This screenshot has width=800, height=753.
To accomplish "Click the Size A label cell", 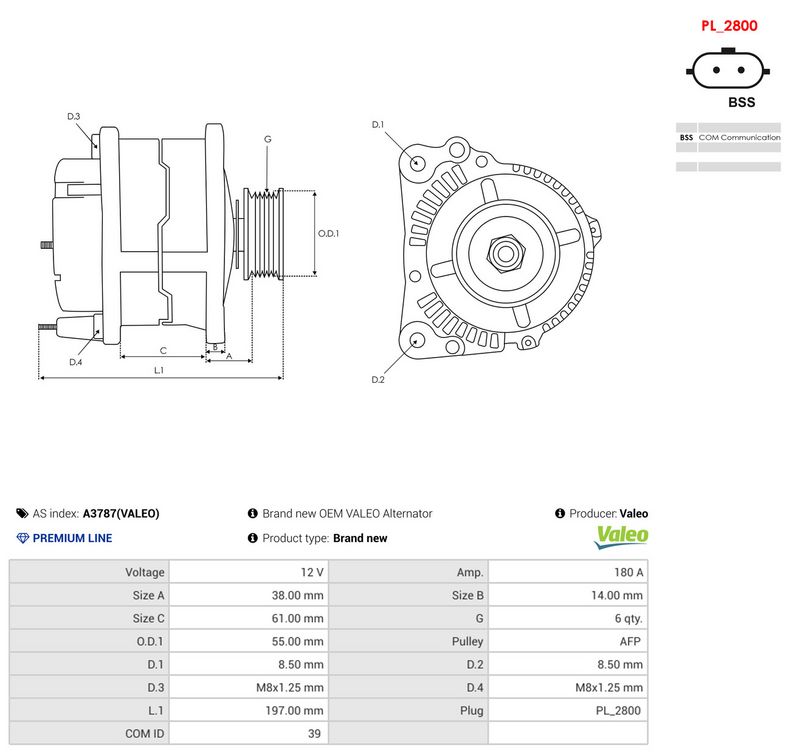I will [89, 595].
